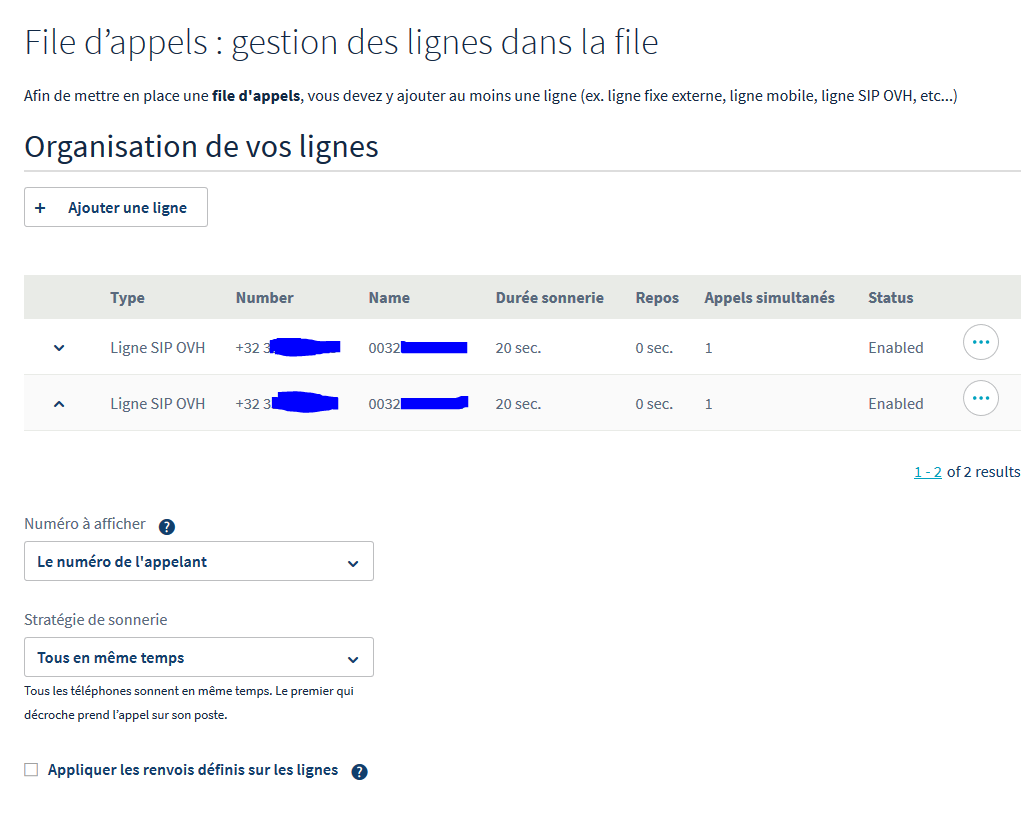Open the Numéro à afficher dropdown

click(x=198, y=562)
